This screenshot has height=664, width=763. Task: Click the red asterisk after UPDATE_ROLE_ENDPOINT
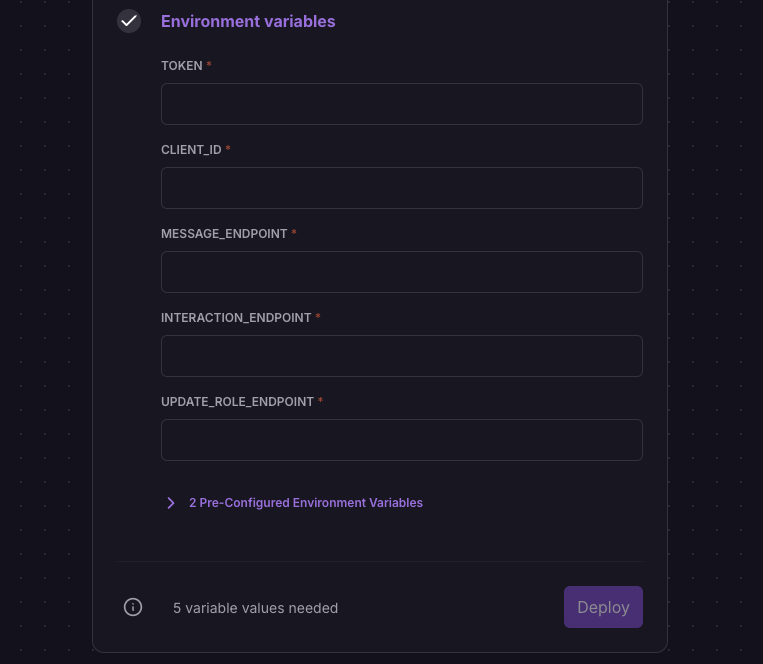tap(320, 401)
